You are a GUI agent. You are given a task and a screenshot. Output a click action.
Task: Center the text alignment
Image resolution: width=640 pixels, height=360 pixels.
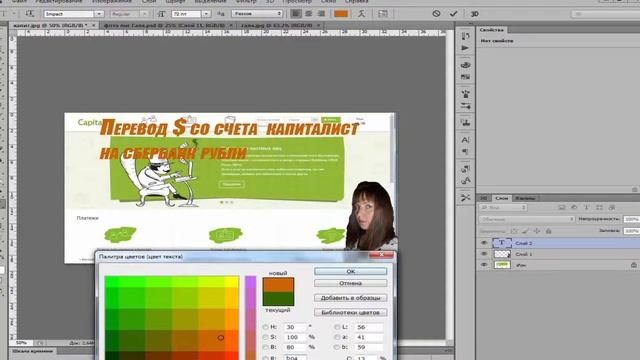click(309, 14)
